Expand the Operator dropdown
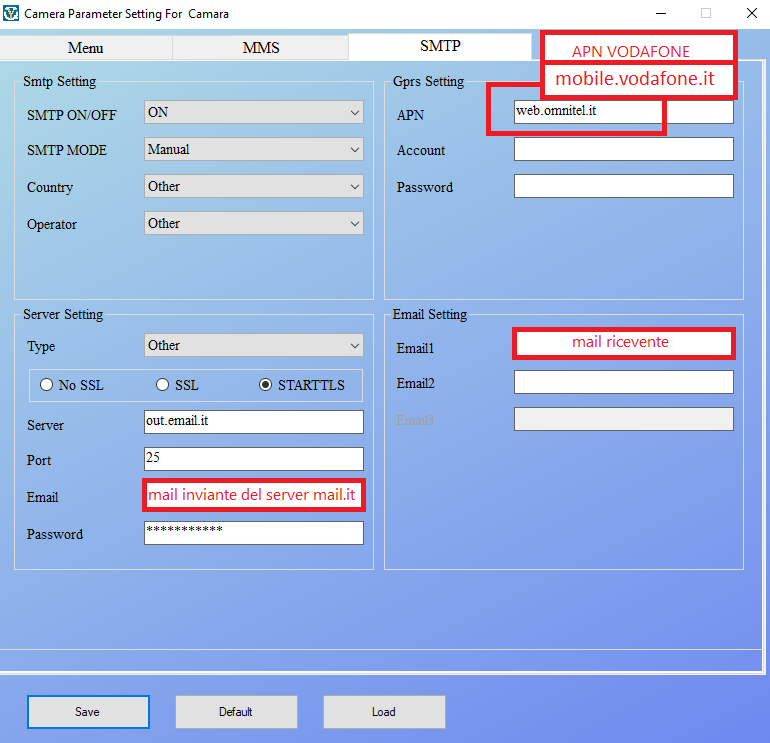The image size is (770, 743). pos(253,224)
